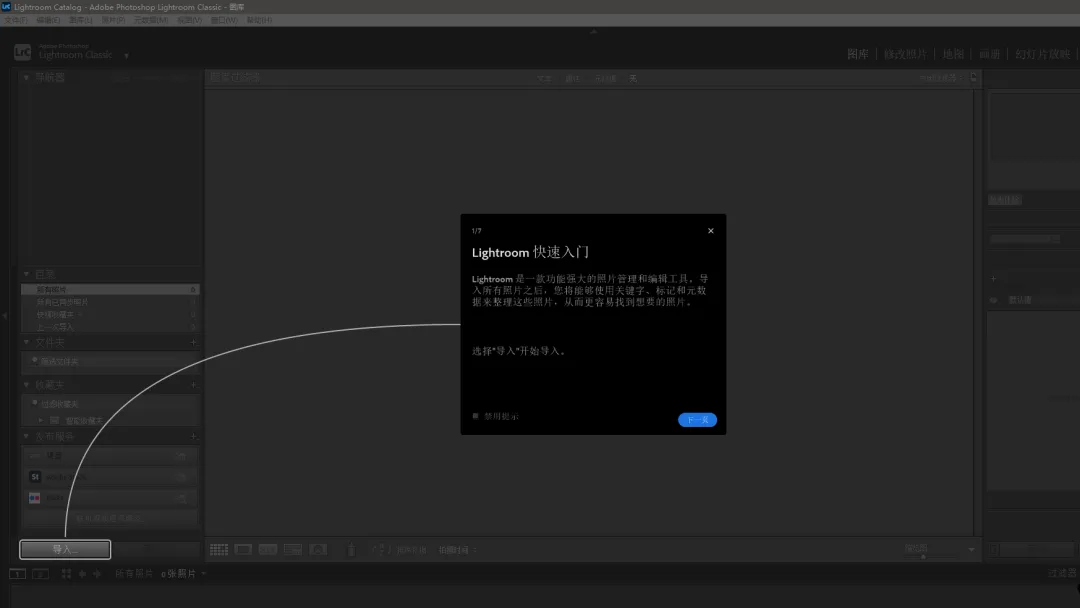Screen dimensions: 1080x608
Task: Switch to survey view icon
Action: [293, 549]
